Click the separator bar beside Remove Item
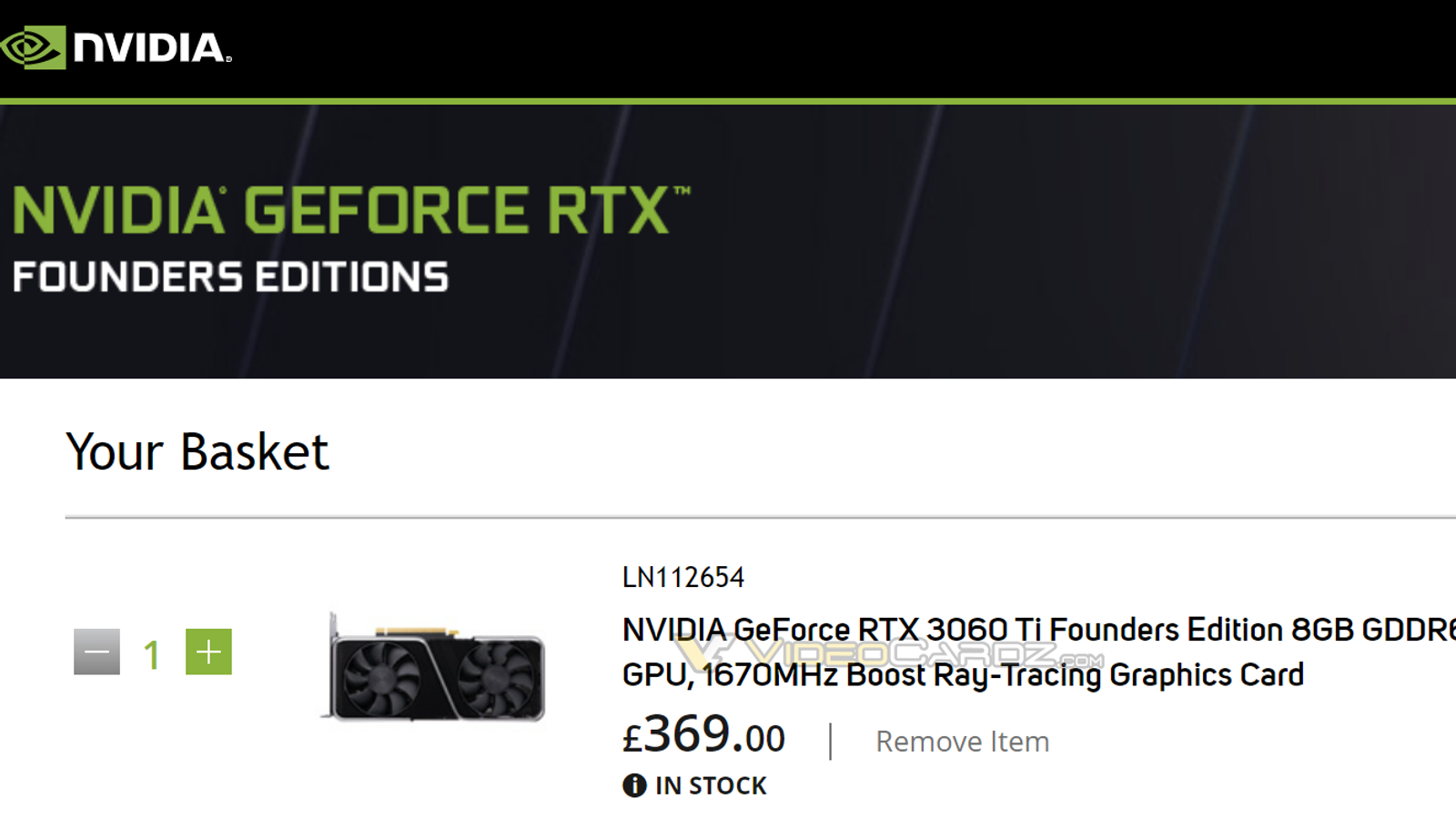The image size is (1456, 819). pyautogui.click(x=830, y=741)
